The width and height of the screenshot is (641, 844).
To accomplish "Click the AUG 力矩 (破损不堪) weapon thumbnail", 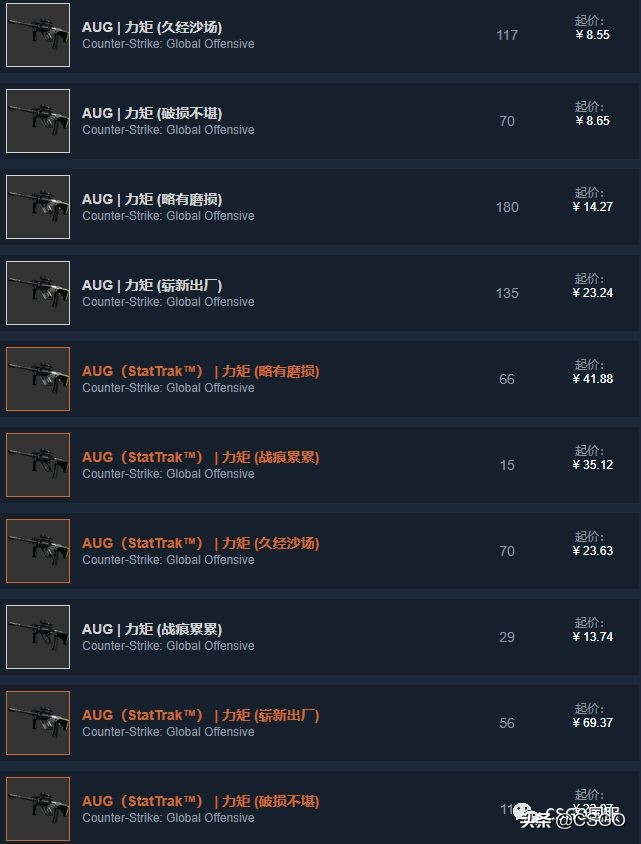I will tap(38, 121).
